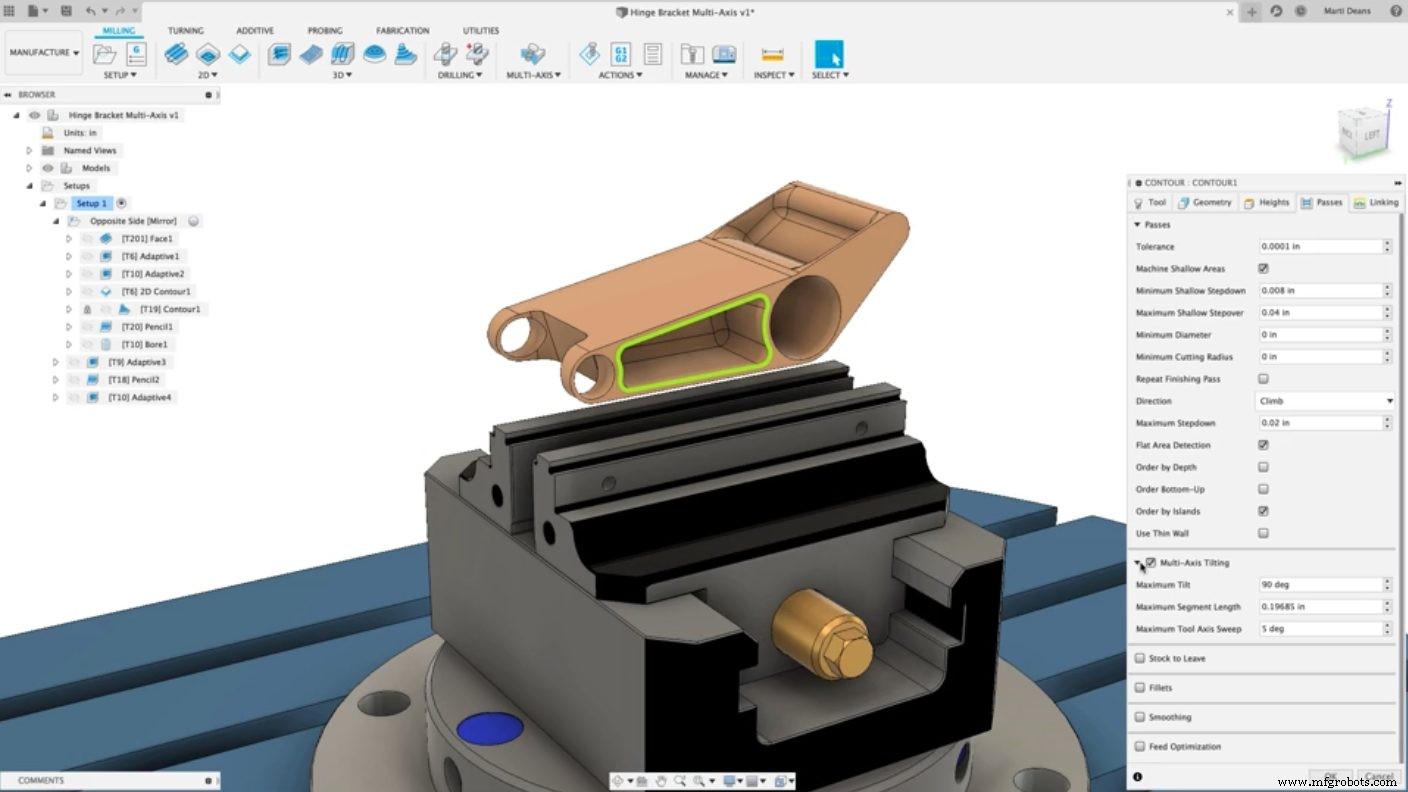Click the Simulate icon in the Actions panel
The height and width of the screenshot is (792, 1408).
tap(589, 55)
